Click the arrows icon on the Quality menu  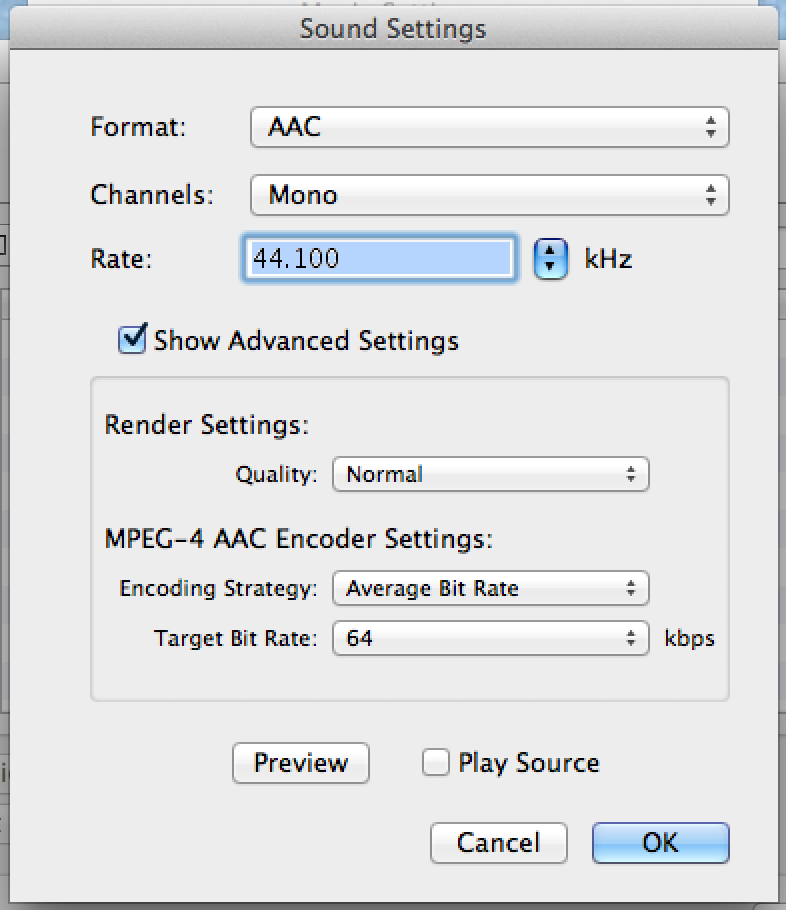pyautogui.click(x=631, y=474)
